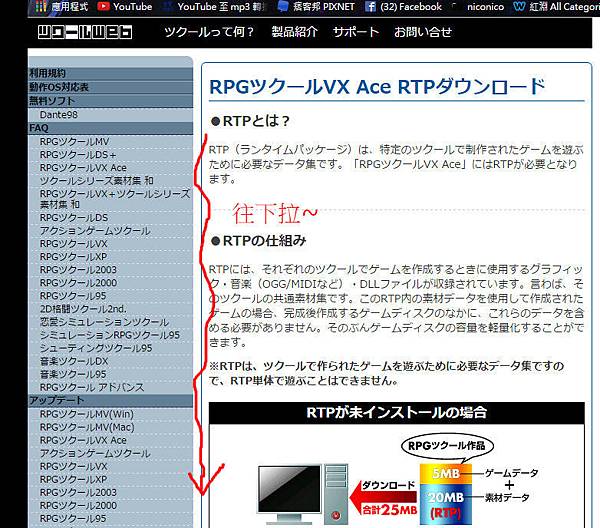Viewport: 600px width, 528px height.
Task: Open the FAQ アクションゲームツクール link
Action: pos(95,231)
